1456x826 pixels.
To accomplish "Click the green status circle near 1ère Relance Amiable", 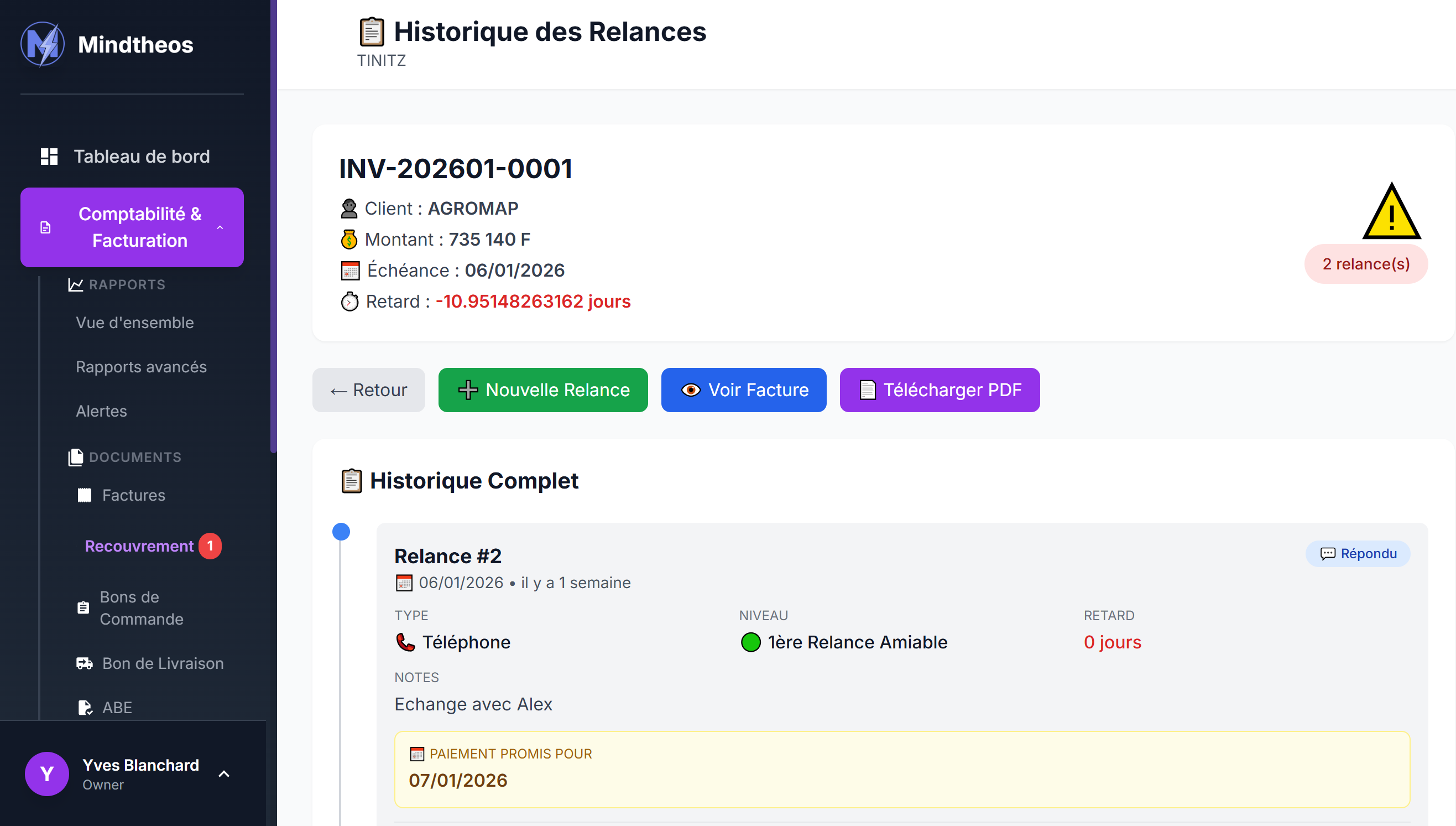I will click(751, 642).
